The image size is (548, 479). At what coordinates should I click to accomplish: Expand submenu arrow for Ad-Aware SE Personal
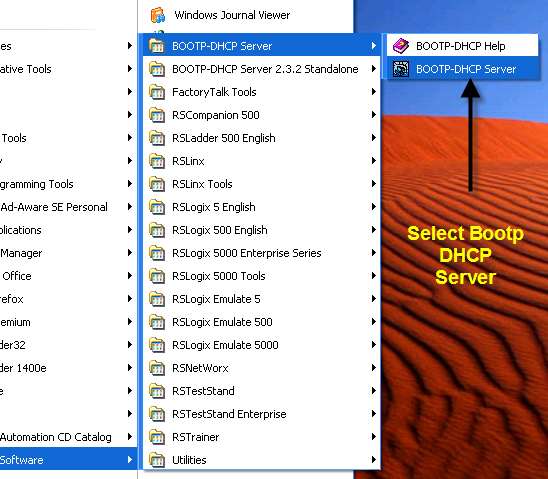pos(130,207)
